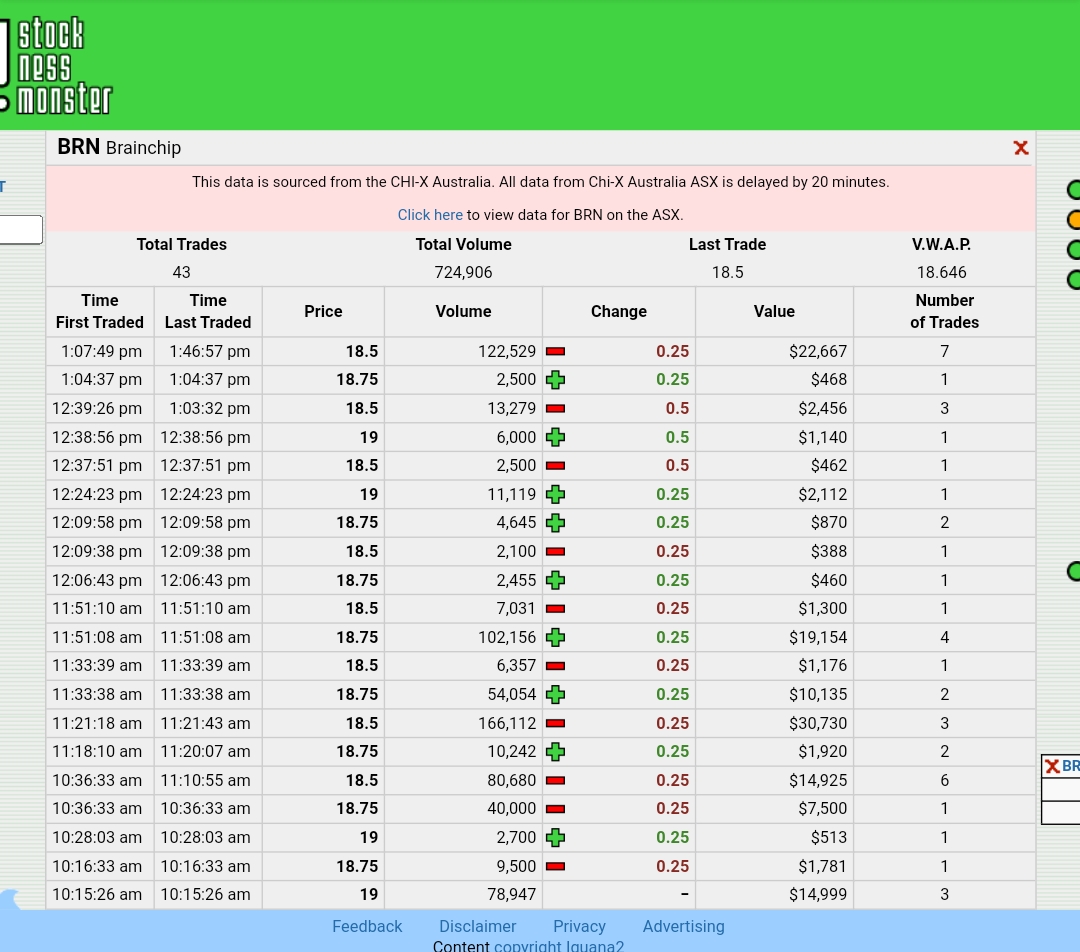Image resolution: width=1080 pixels, height=952 pixels.
Task: Click the red minus icon in the 11:51:10 am row
Action: tap(555, 609)
